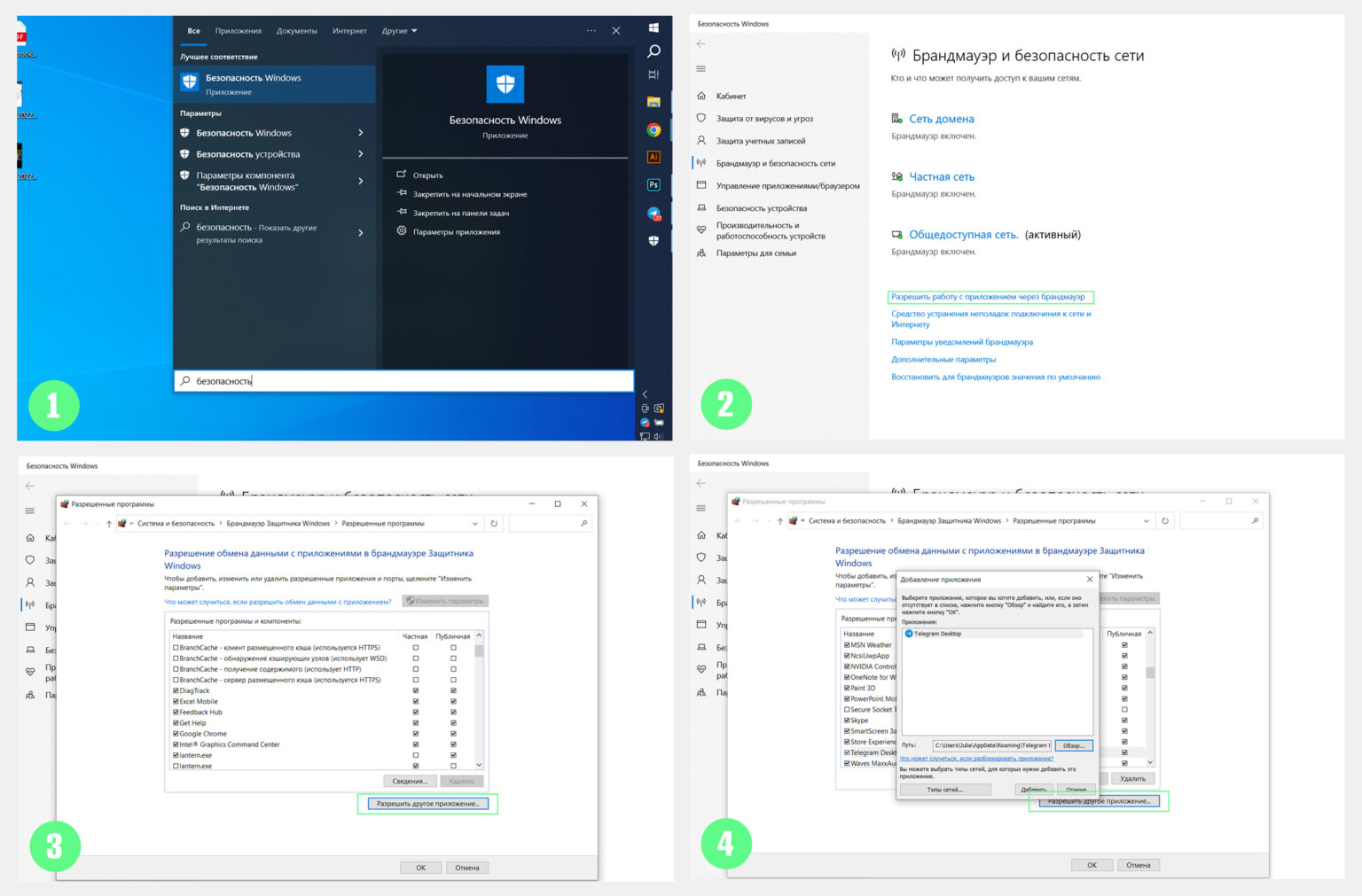The width and height of the screenshot is (1362, 896).
Task: Click the Сеть домена network icon
Action: [x=897, y=118]
